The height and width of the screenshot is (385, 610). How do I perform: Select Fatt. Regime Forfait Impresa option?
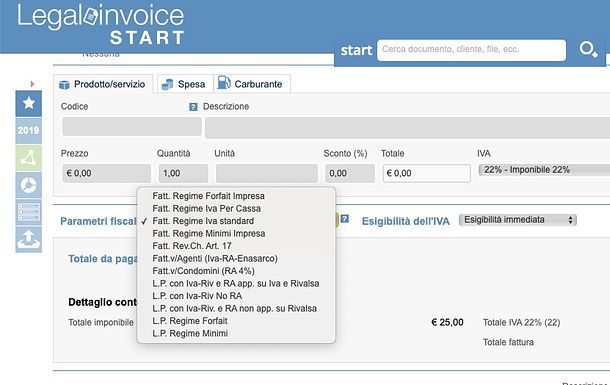coord(236,196)
